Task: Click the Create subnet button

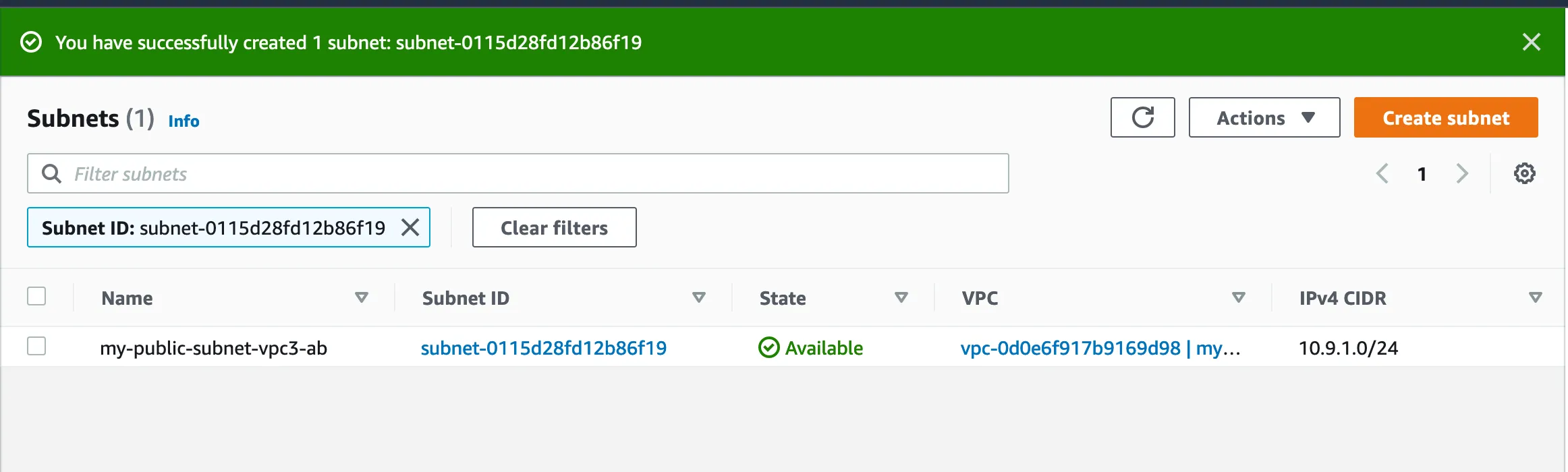Action: point(1445,118)
